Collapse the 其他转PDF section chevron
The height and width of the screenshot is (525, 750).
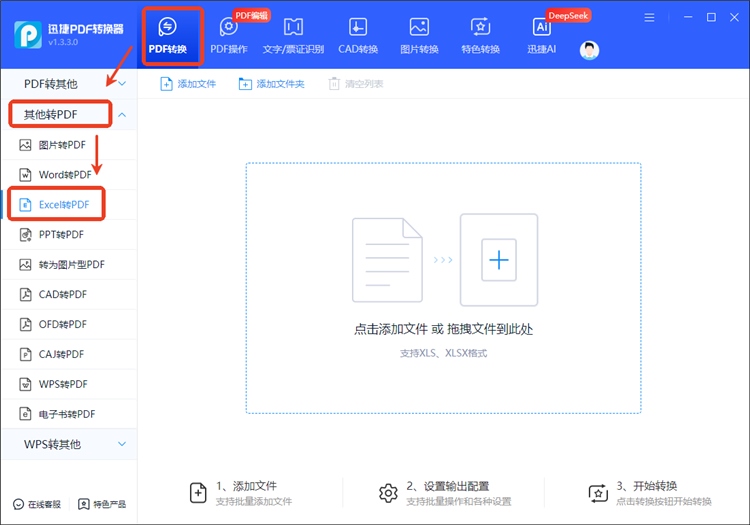[122, 115]
